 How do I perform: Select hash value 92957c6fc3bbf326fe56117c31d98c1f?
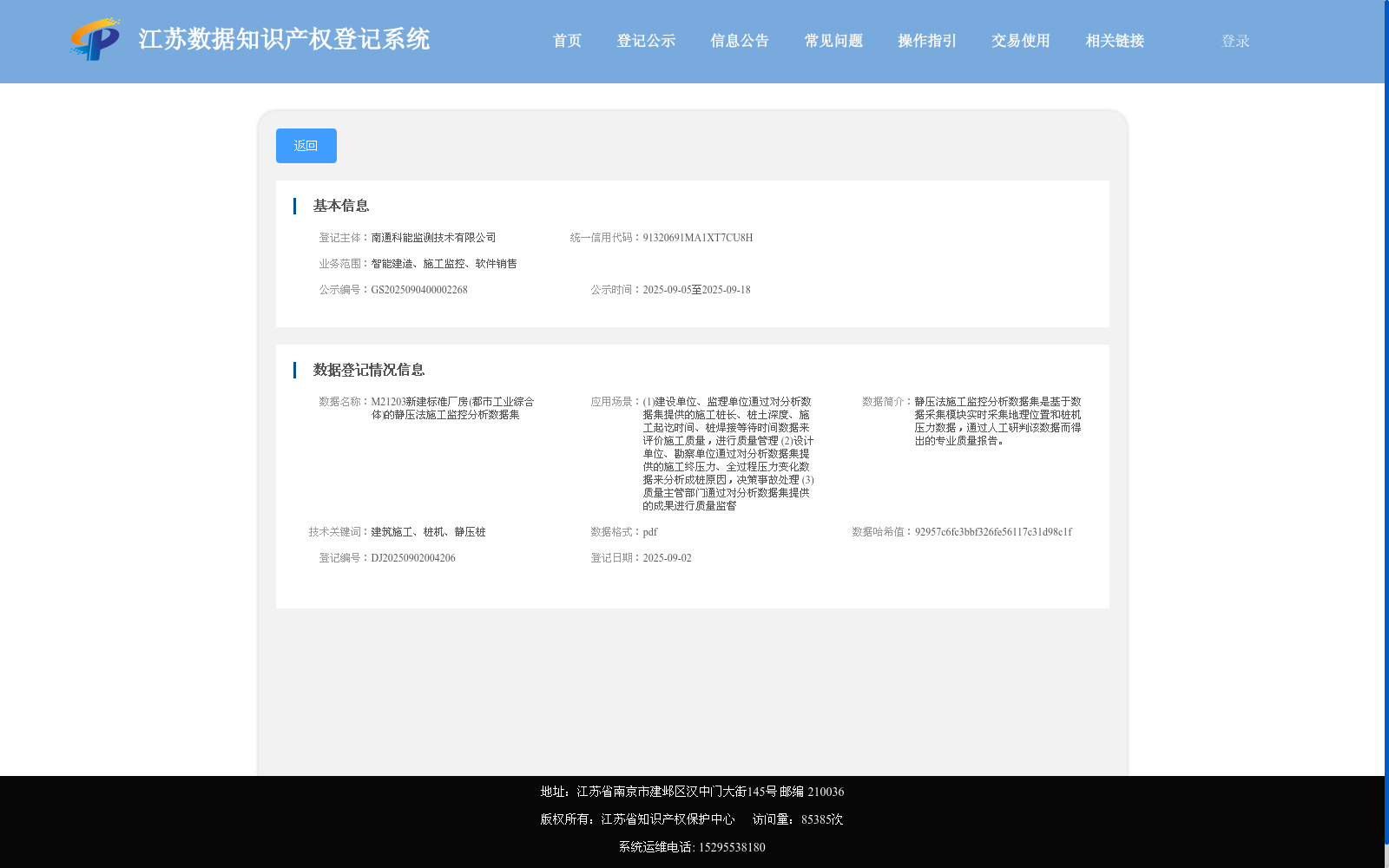click(x=993, y=532)
